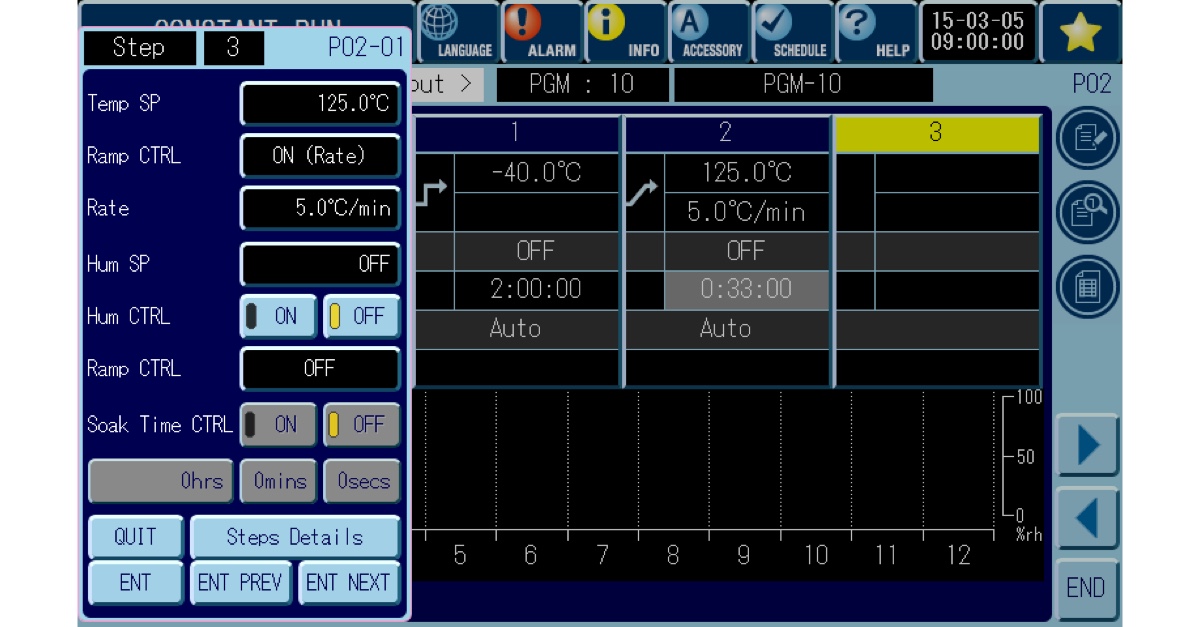Open the Help question mark icon
This screenshot has width=1200, height=627.
coord(877,33)
